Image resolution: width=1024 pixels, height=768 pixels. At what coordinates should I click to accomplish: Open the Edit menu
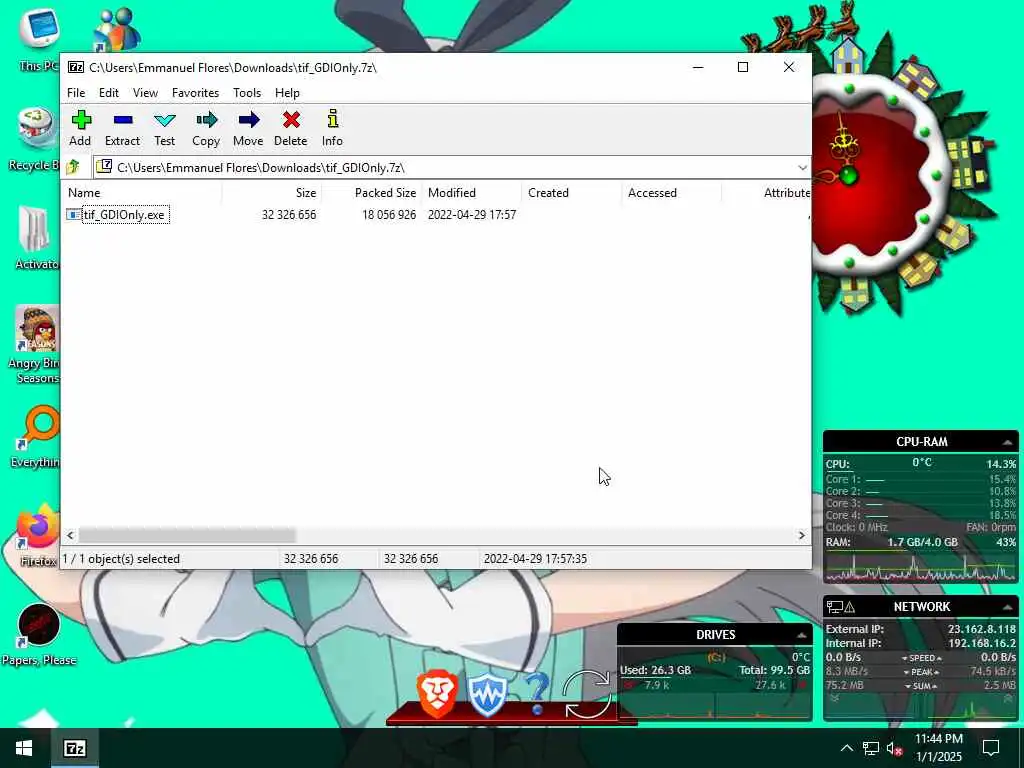point(108,93)
